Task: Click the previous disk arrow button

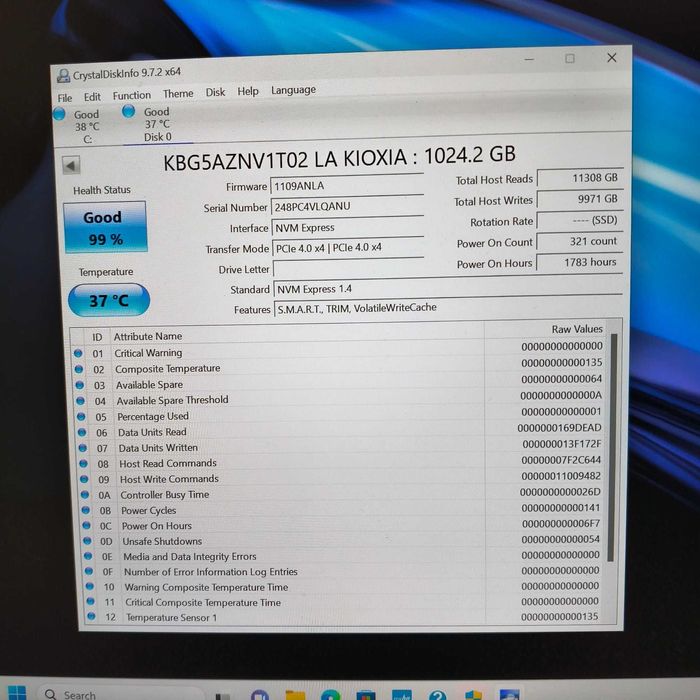Action: point(71,166)
